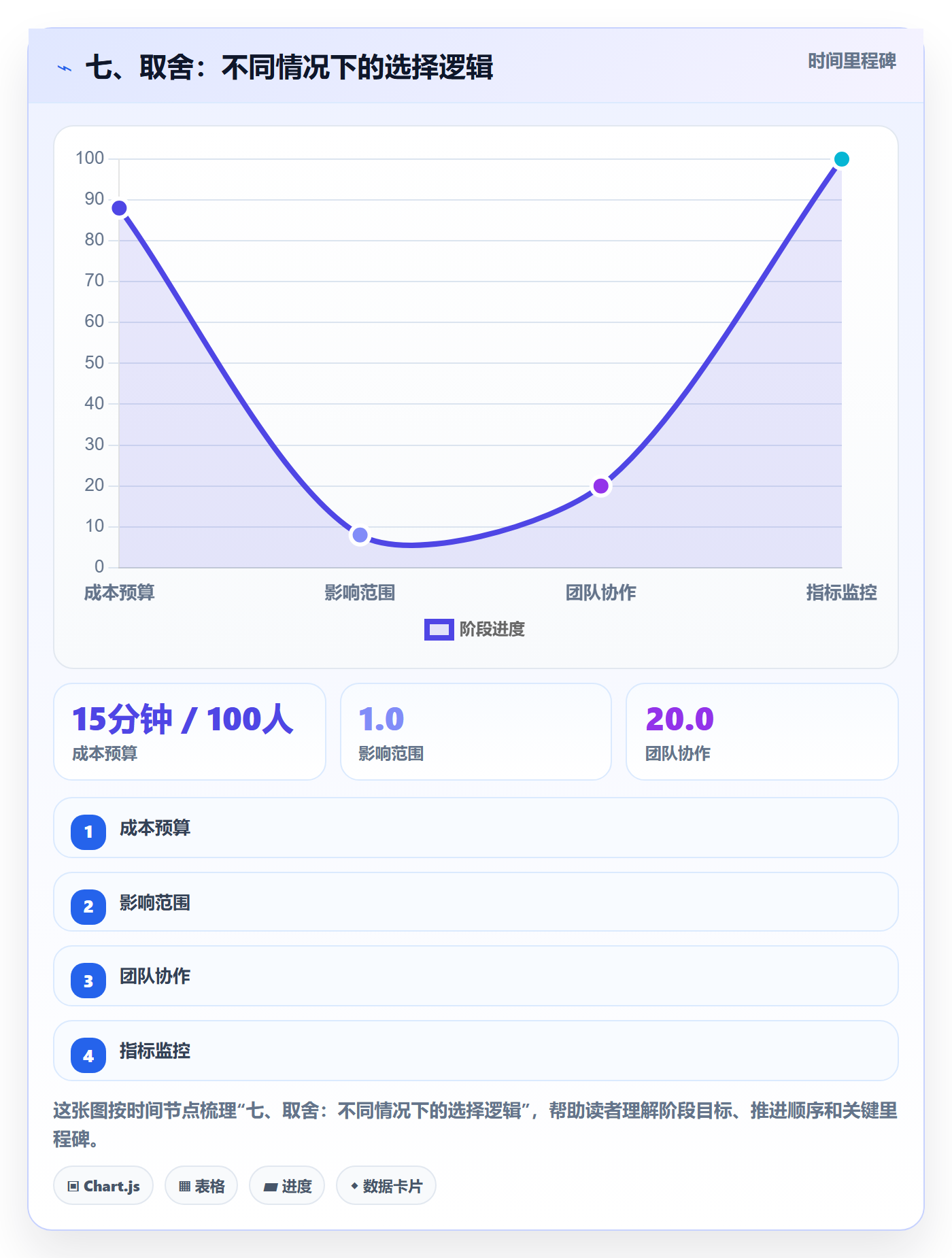Click the lightning icon beside the title
952x1258 pixels.
pyautogui.click(x=65, y=68)
